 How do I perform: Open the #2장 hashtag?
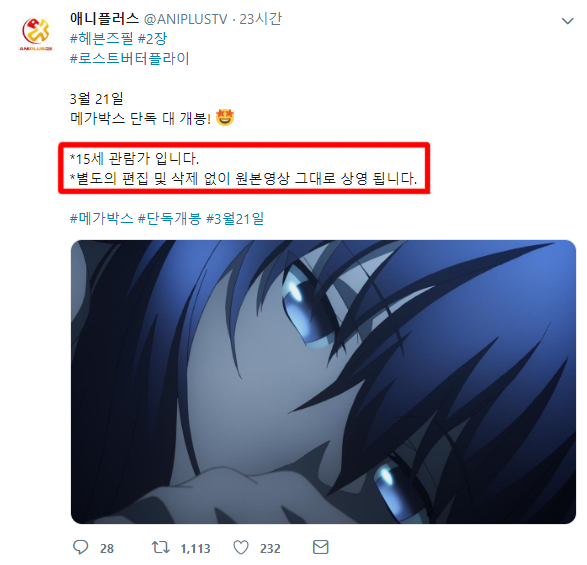[x=152, y=38]
